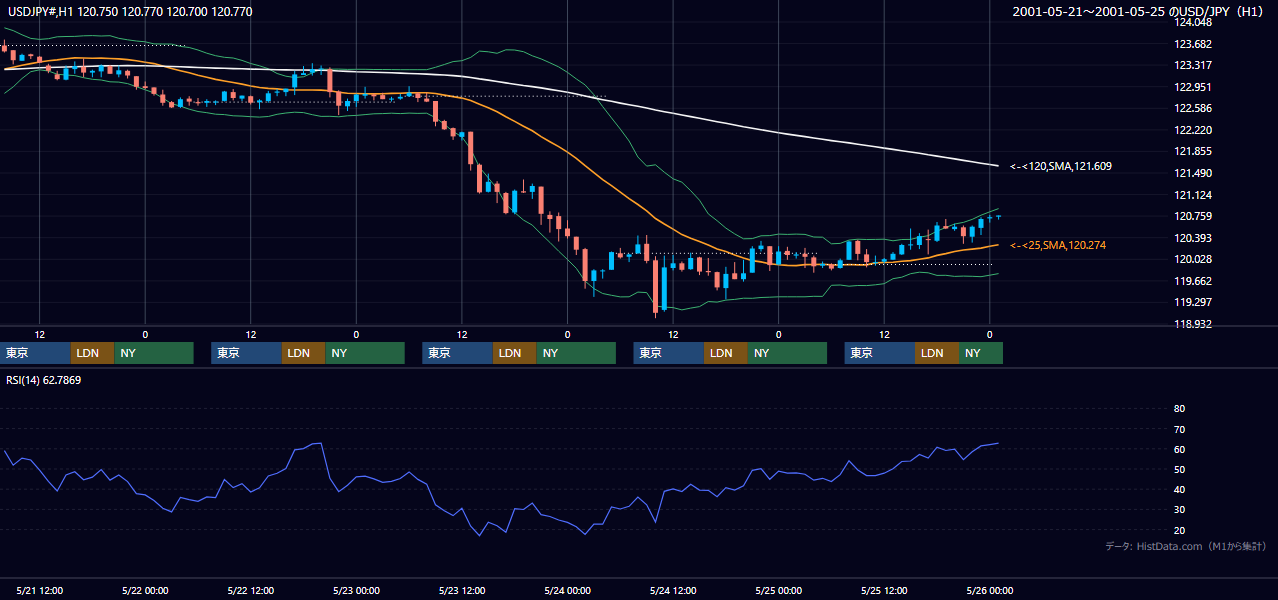Screen dimensions: 1278x600
Task: Select the 東京 session block for 5/21
Action: click(35, 353)
